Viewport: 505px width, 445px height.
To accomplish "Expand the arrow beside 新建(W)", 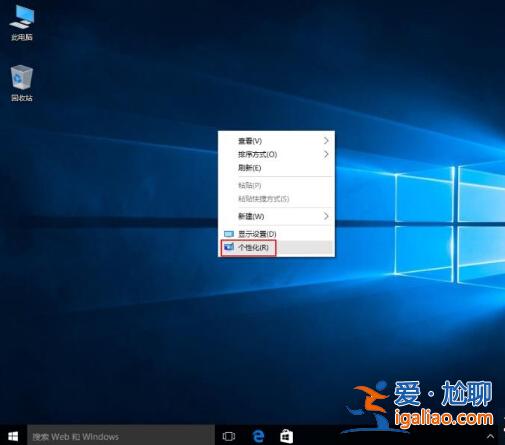I will pos(326,216).
